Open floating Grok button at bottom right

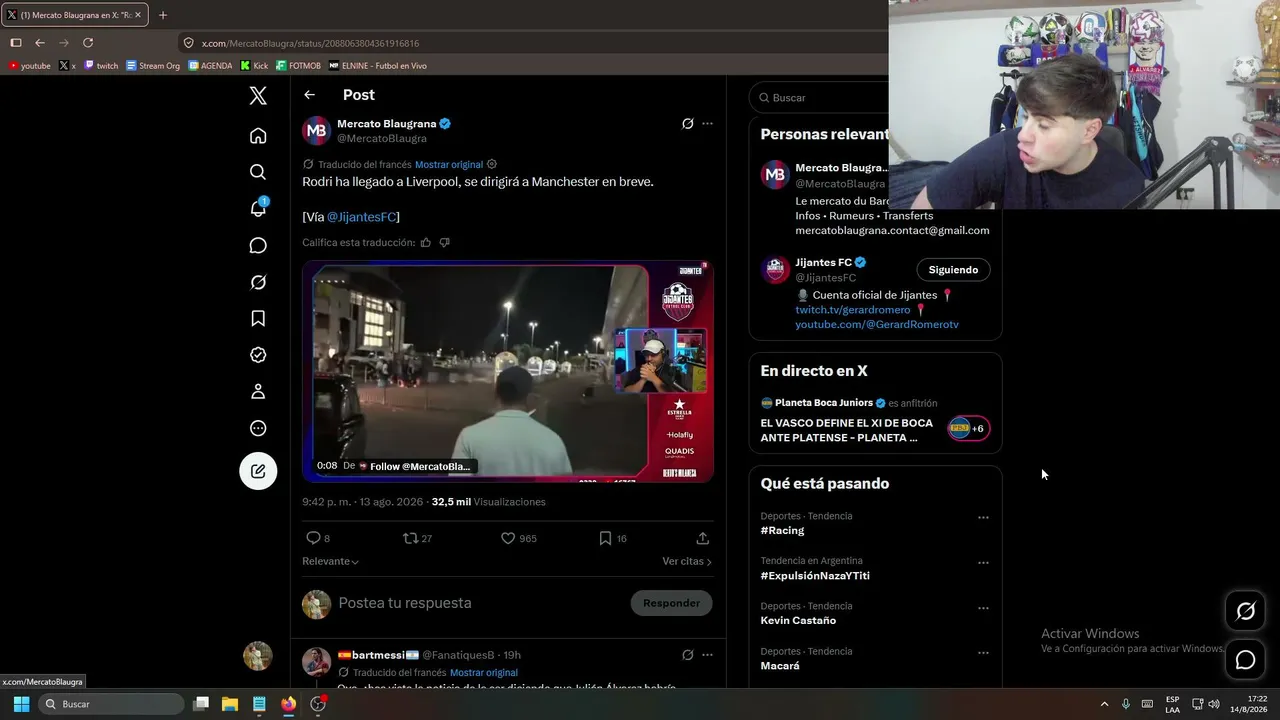coord(1246,611)
